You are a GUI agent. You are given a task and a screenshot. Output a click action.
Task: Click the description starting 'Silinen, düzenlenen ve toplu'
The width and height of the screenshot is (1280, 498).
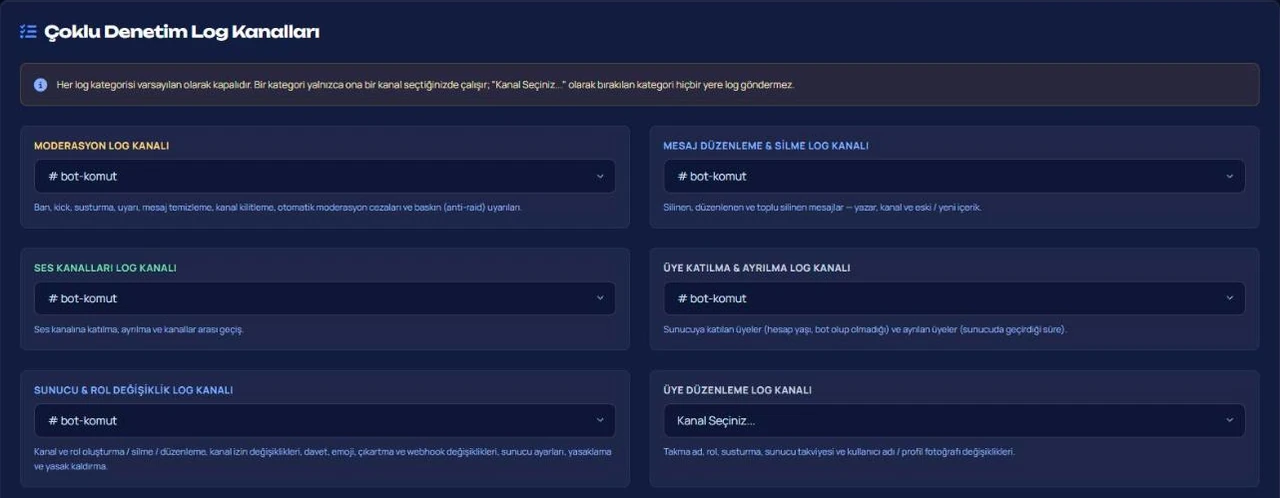pos(822,207)
